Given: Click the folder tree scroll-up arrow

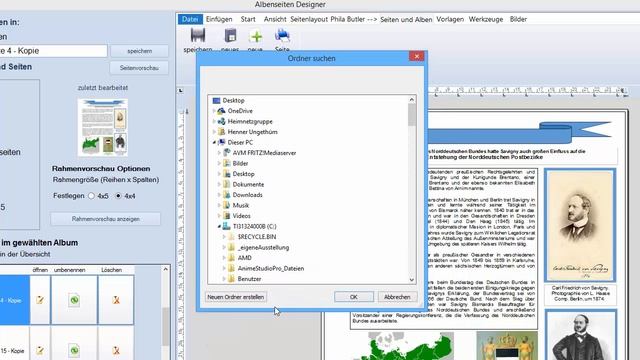Looking at the screenshot, I should tap(412, 100).
